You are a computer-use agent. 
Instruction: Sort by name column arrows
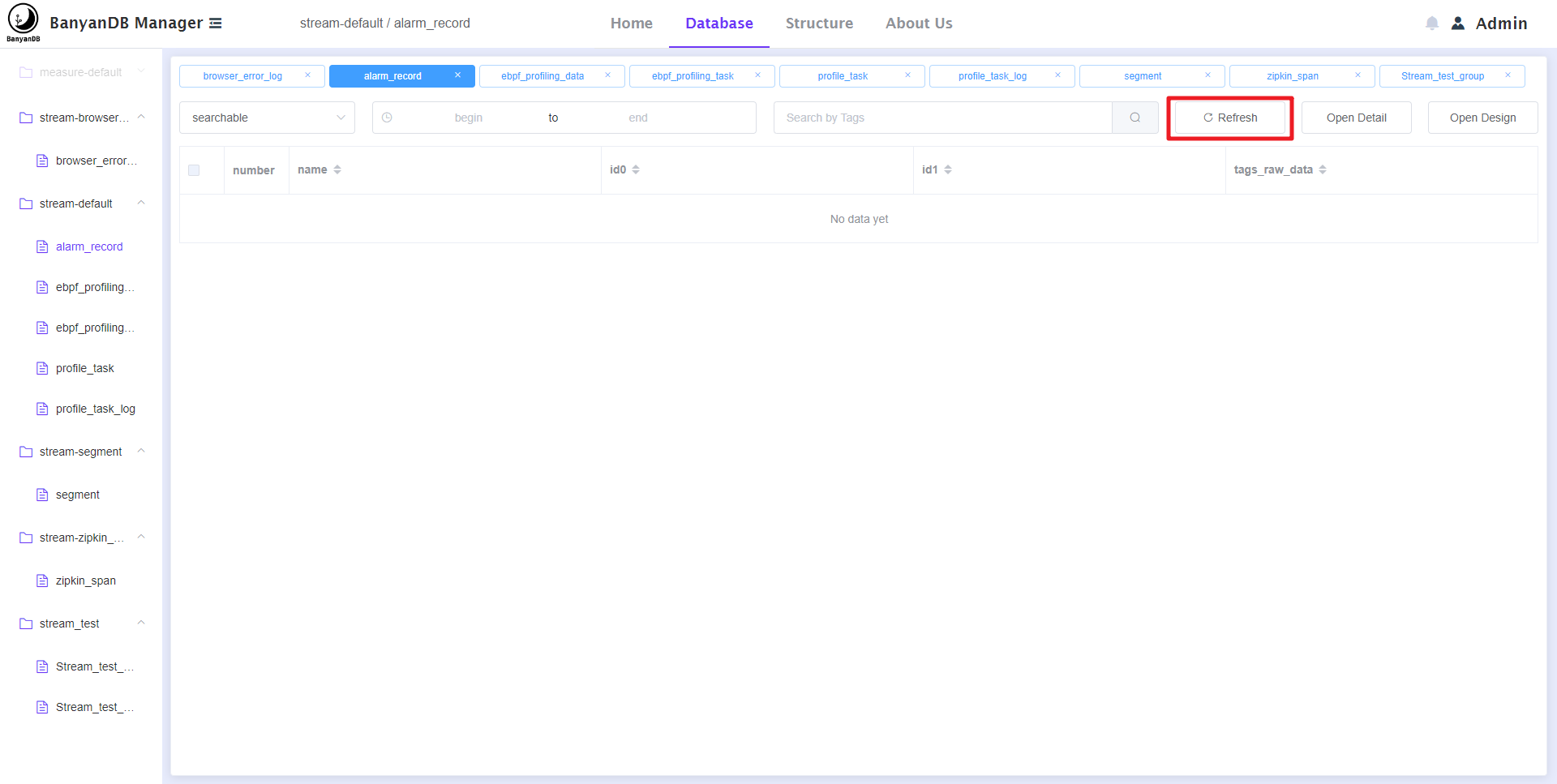[337, 169]
